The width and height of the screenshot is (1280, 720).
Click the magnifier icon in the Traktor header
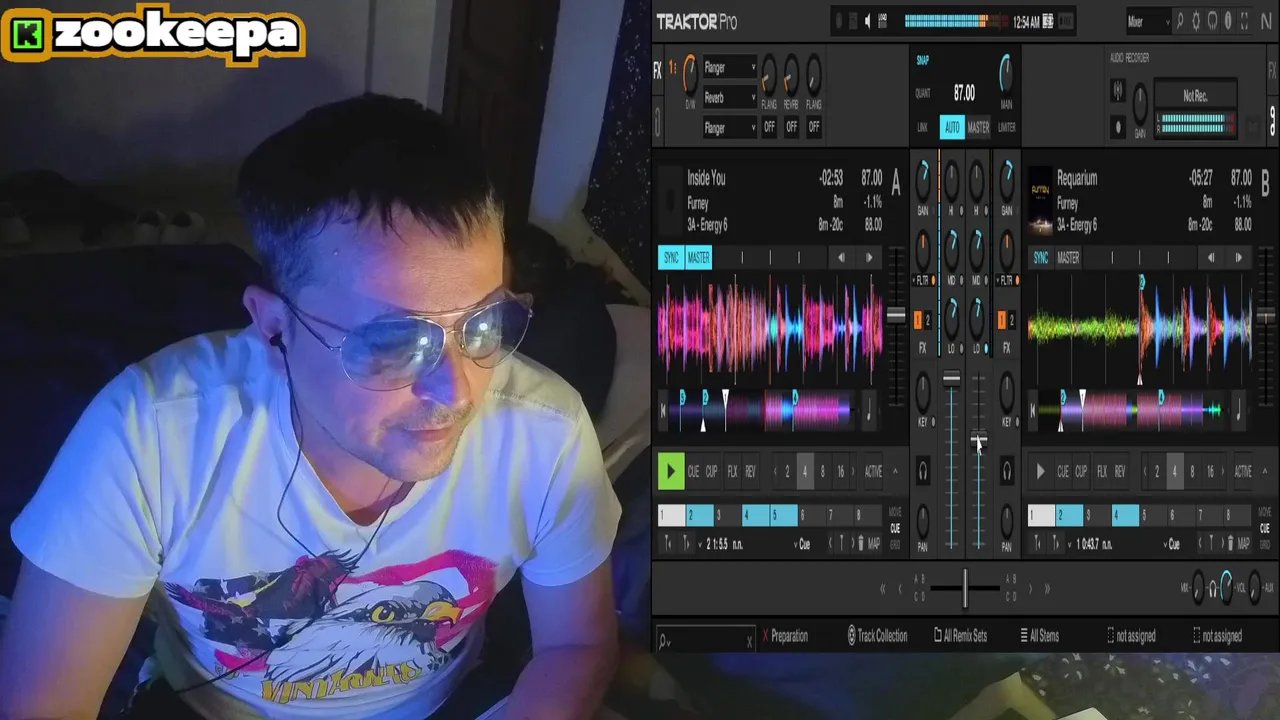click(x=1180, y=20)
